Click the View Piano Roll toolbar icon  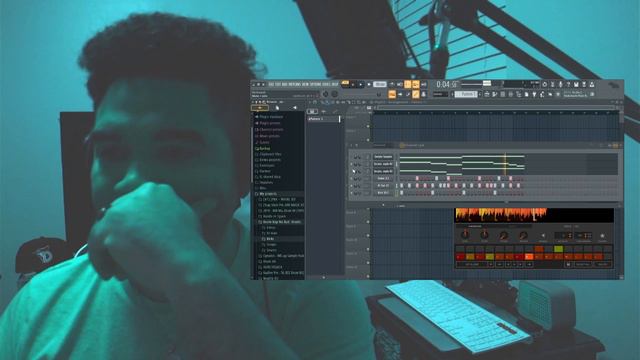point(495,94)
